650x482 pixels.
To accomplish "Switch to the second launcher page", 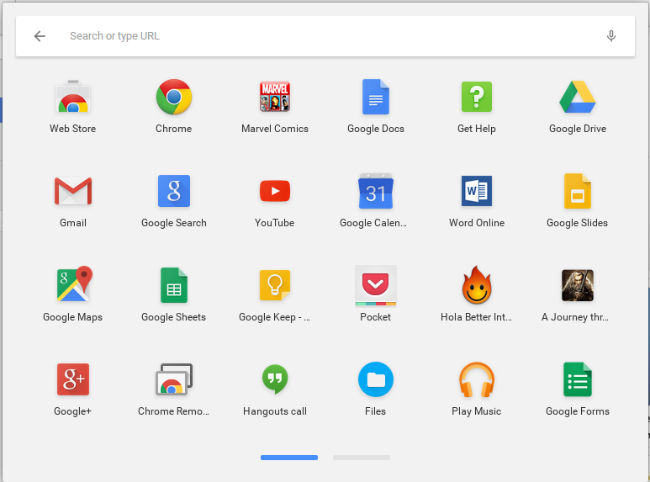I will point(361,458).
